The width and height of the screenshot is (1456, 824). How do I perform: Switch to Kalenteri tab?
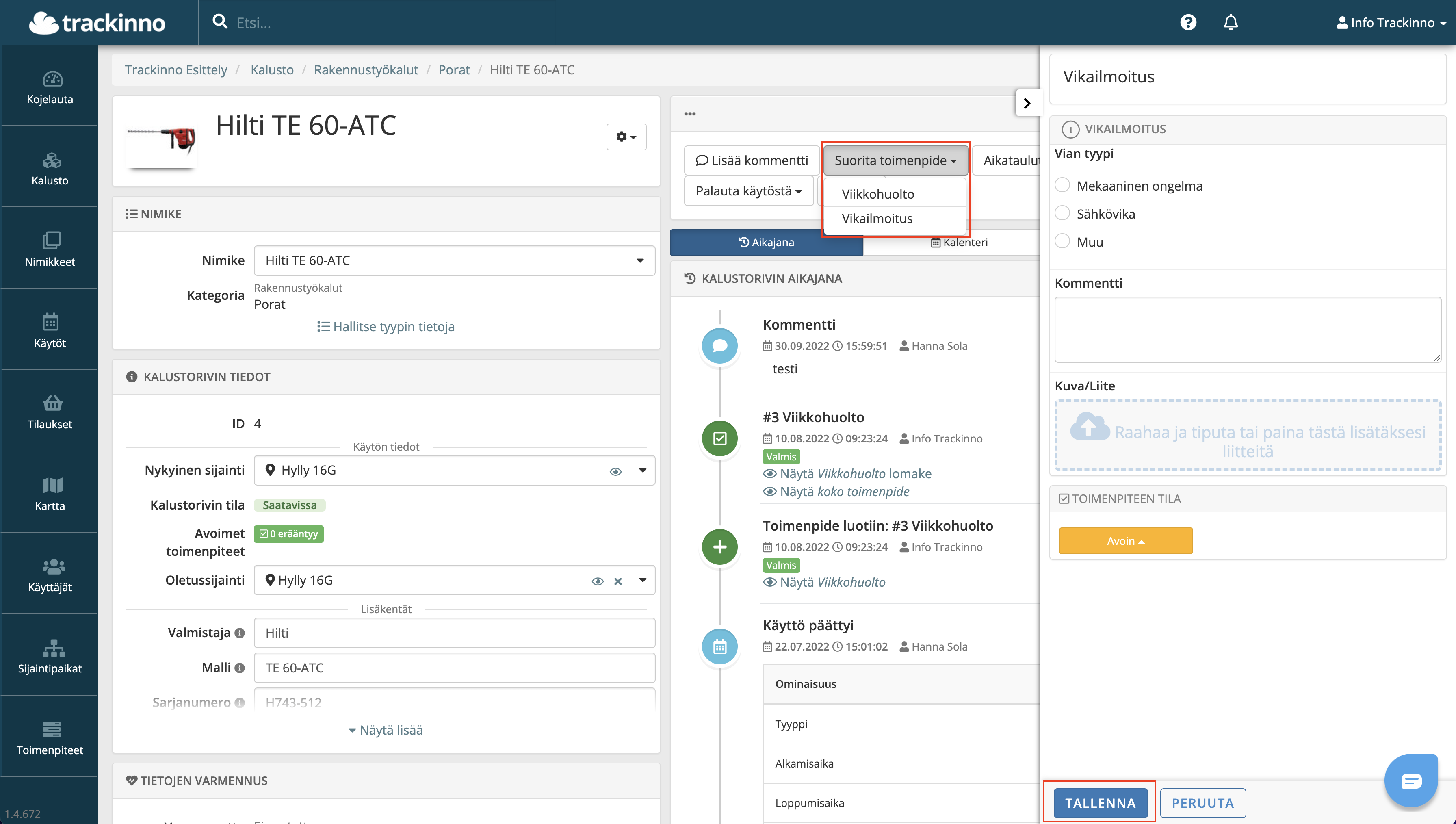pos(959,242)
